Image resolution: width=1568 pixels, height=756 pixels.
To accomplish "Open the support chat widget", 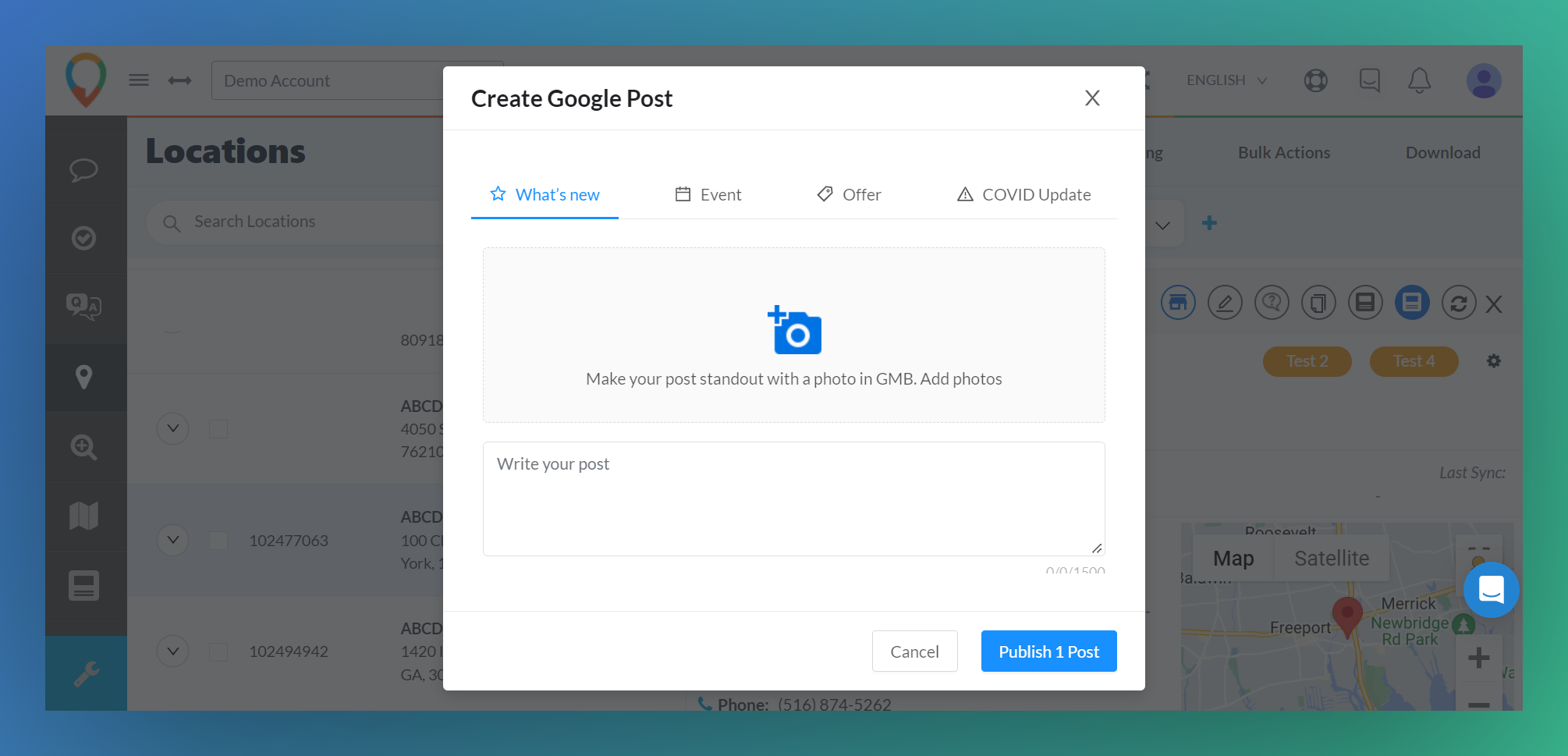I will [1491, 590].
